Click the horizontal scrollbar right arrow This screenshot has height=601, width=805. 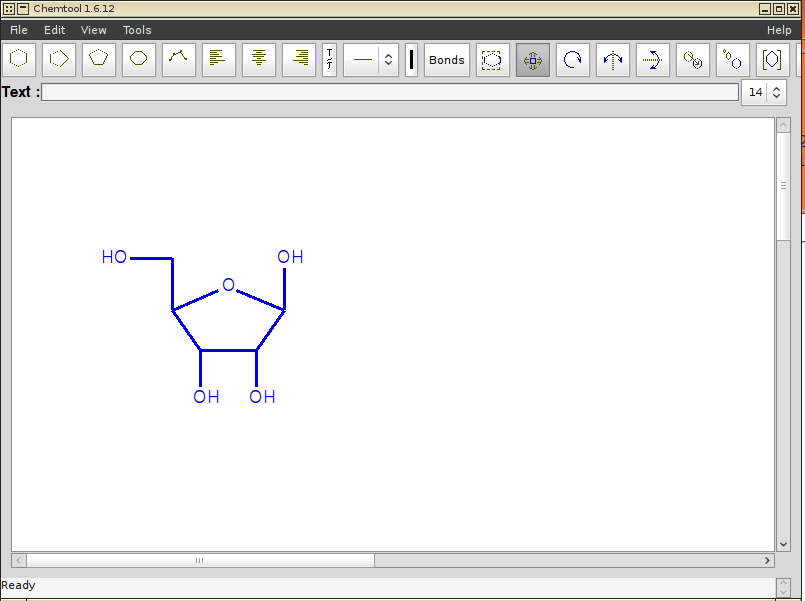click(768, 560)
